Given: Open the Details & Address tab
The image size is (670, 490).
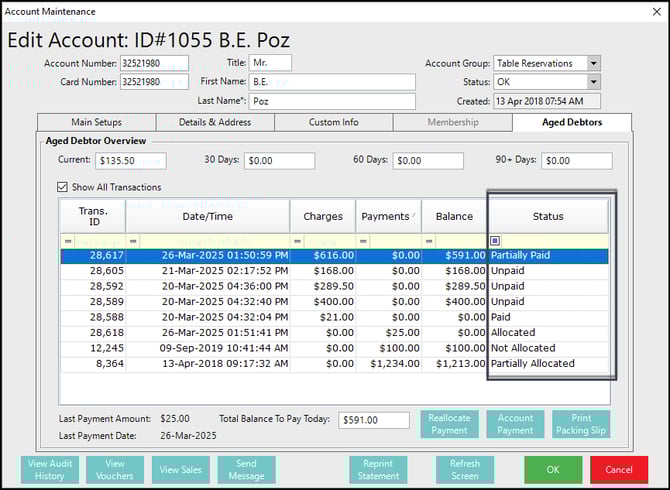Looking at the screenshot, I should (x=214, y=123).
